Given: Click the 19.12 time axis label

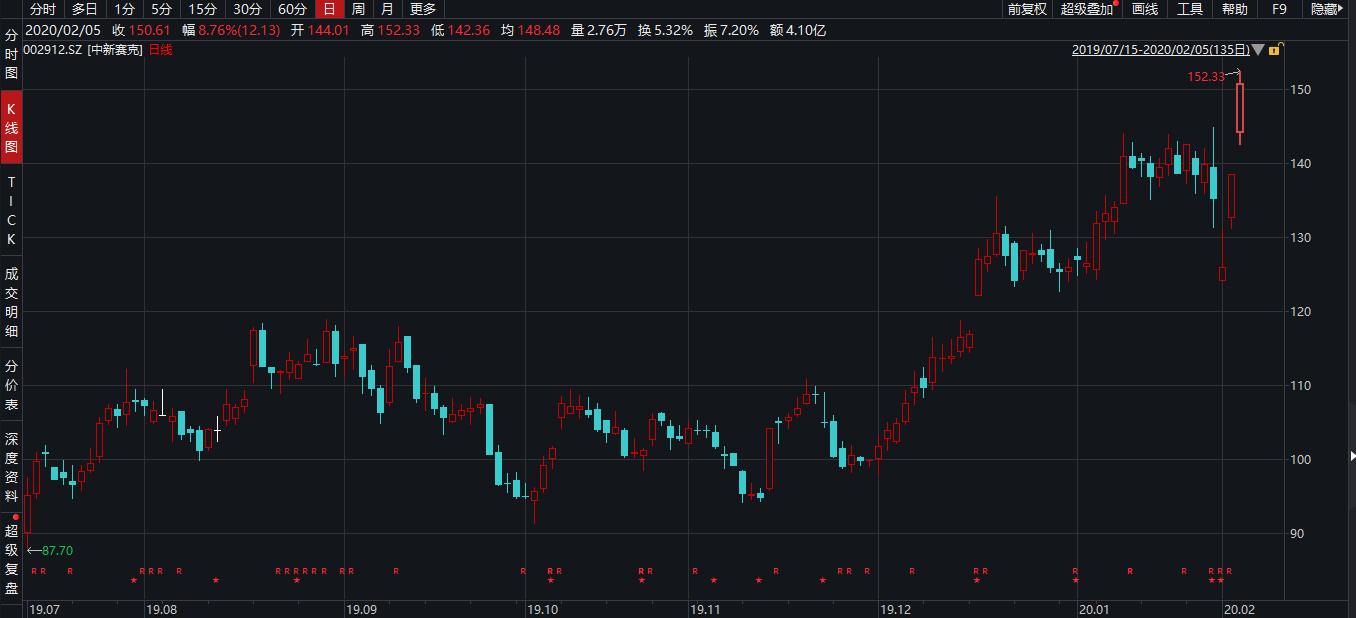Looking at the screenshot, I should tap(895, 609).
